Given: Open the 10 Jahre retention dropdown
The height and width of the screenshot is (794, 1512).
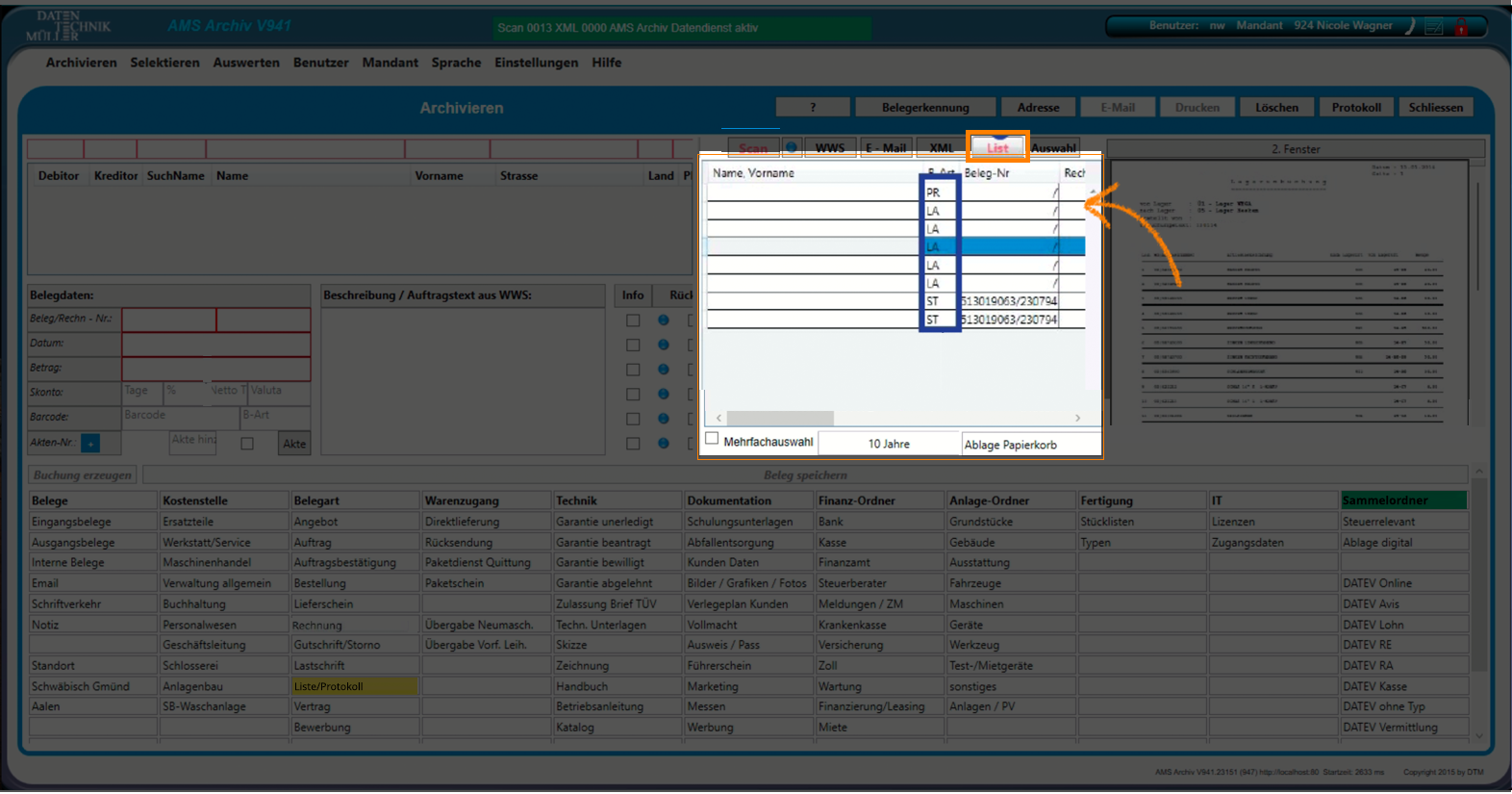Looking at the screenshot, I should click(x=889, y=444).
